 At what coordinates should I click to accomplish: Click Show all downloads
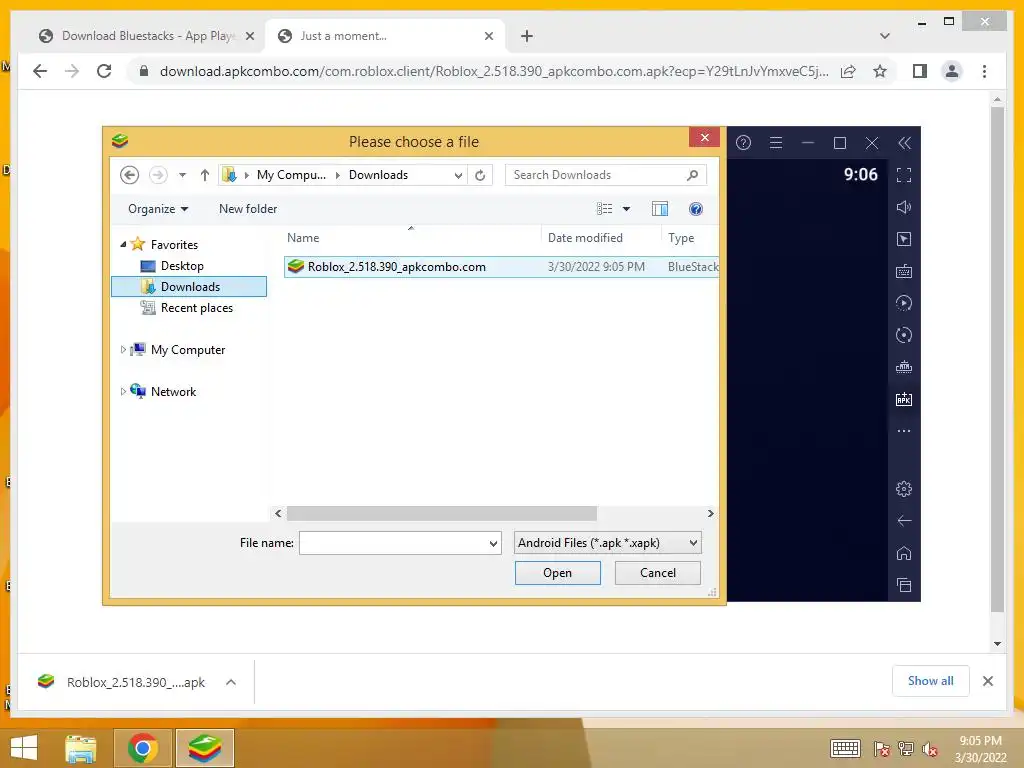pos(931,681)
